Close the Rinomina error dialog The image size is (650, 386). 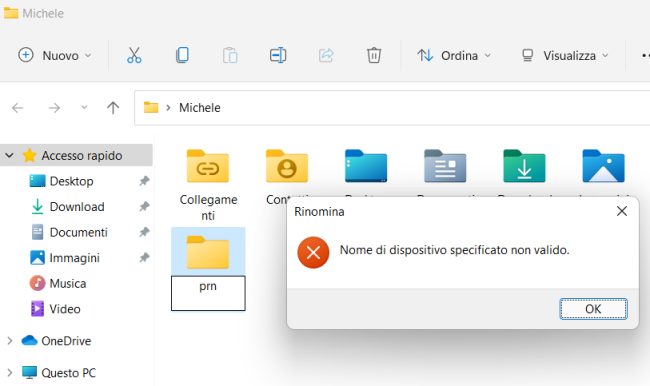tap(621, 211)
